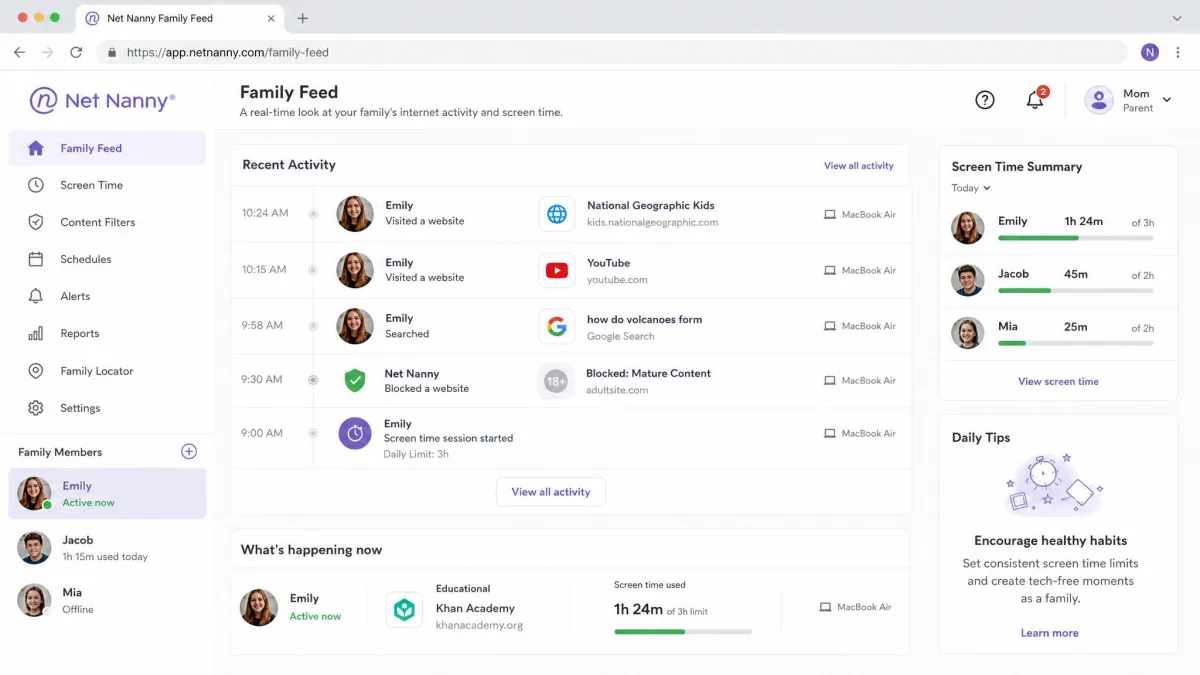Screen dimensions: 1200x675
Task: Open the browser tab list chevron
Action: coord(1177,18)
